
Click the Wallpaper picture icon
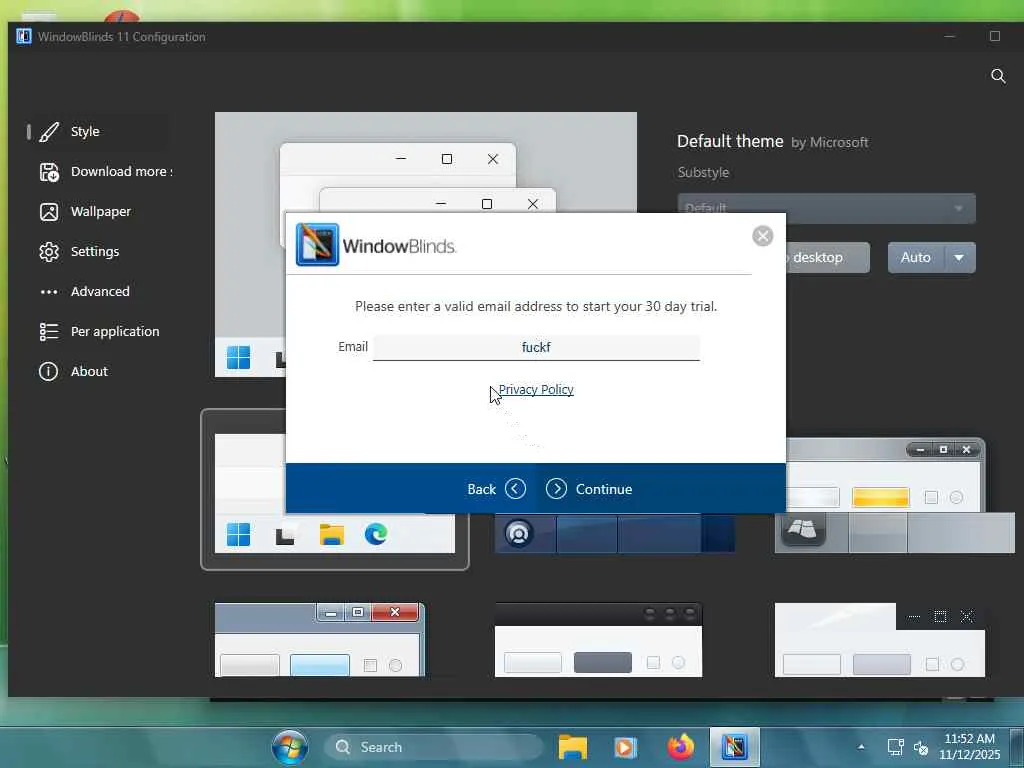point(49,212)
